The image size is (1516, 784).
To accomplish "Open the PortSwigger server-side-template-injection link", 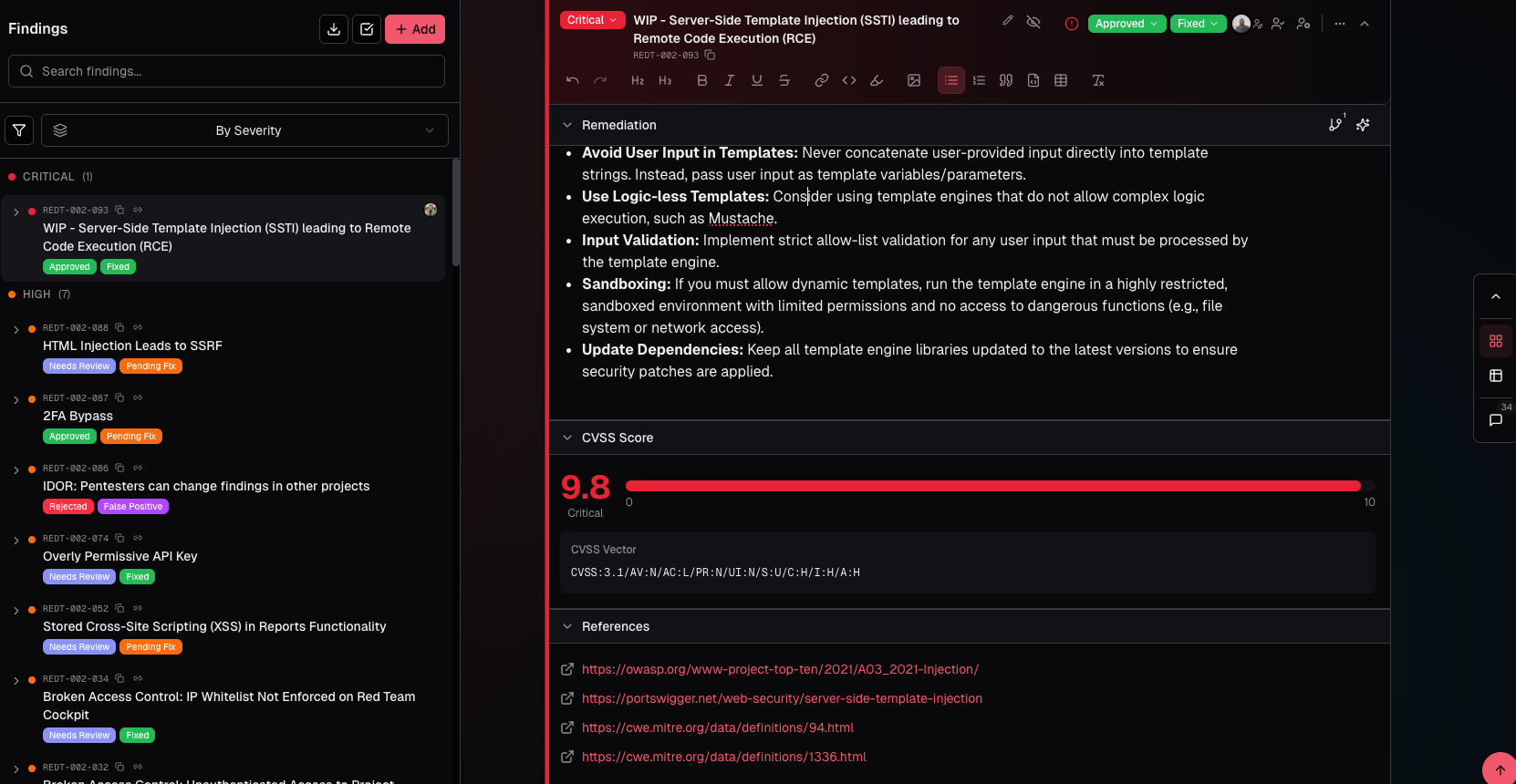I will coord(782,698).
